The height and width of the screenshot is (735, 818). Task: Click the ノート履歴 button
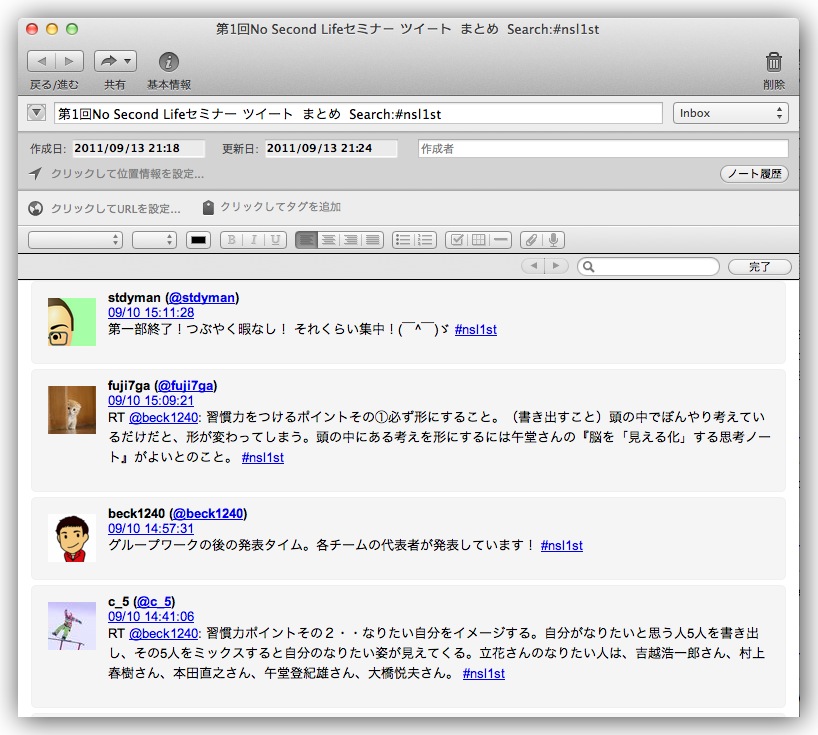pyautogui.click(x=754, y=174)
